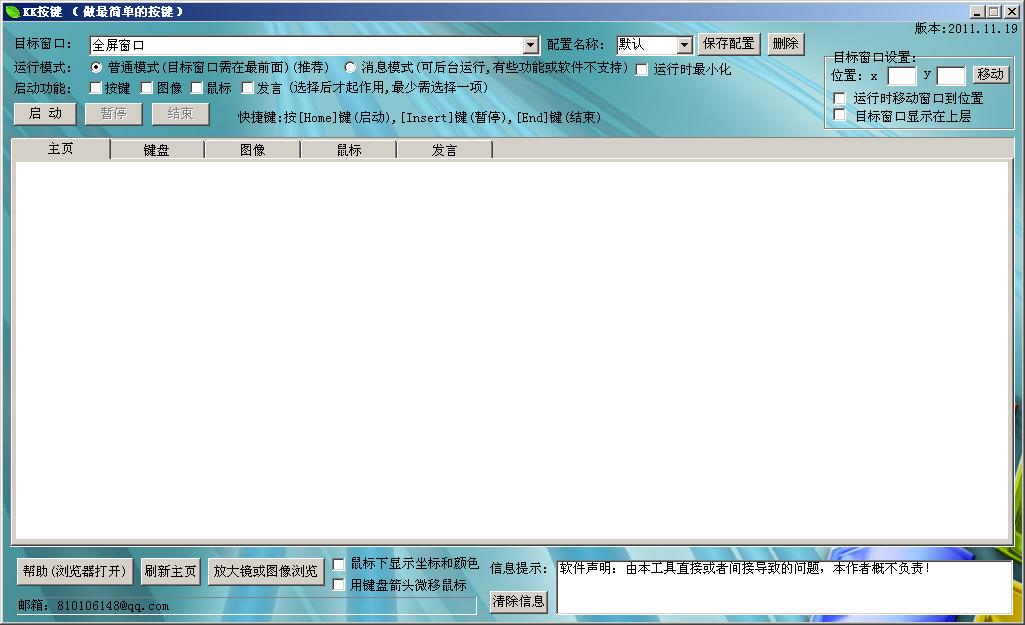Click the 启动 button
This screenshot has width=1025, height=625.
coord(45,114)
